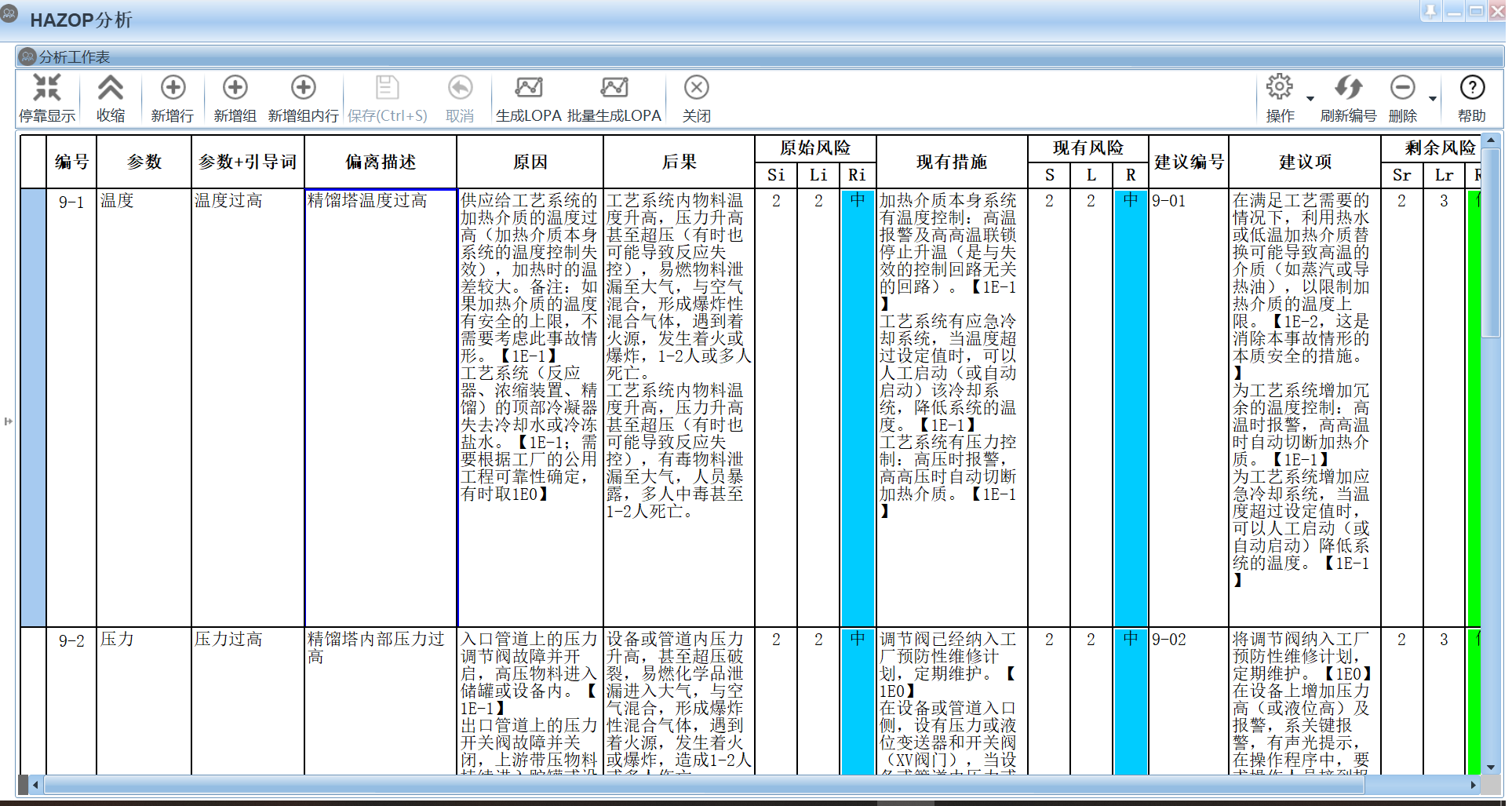Viewport: 1512px width, 806px height.
Task: Click the HAZOP分析 window app icon
Action: pos(9,13)
